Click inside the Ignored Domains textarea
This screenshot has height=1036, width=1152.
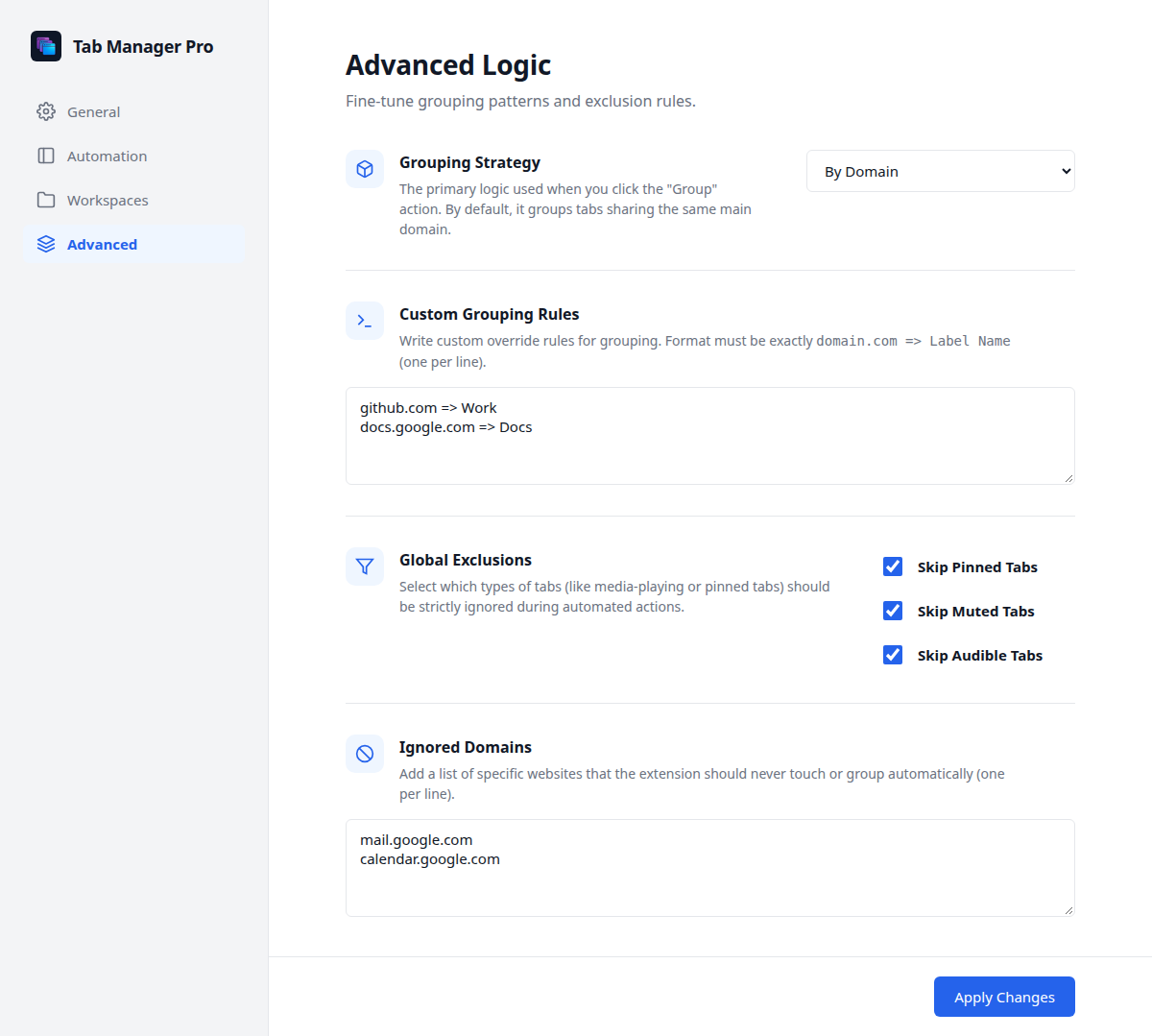click(710, 868)
